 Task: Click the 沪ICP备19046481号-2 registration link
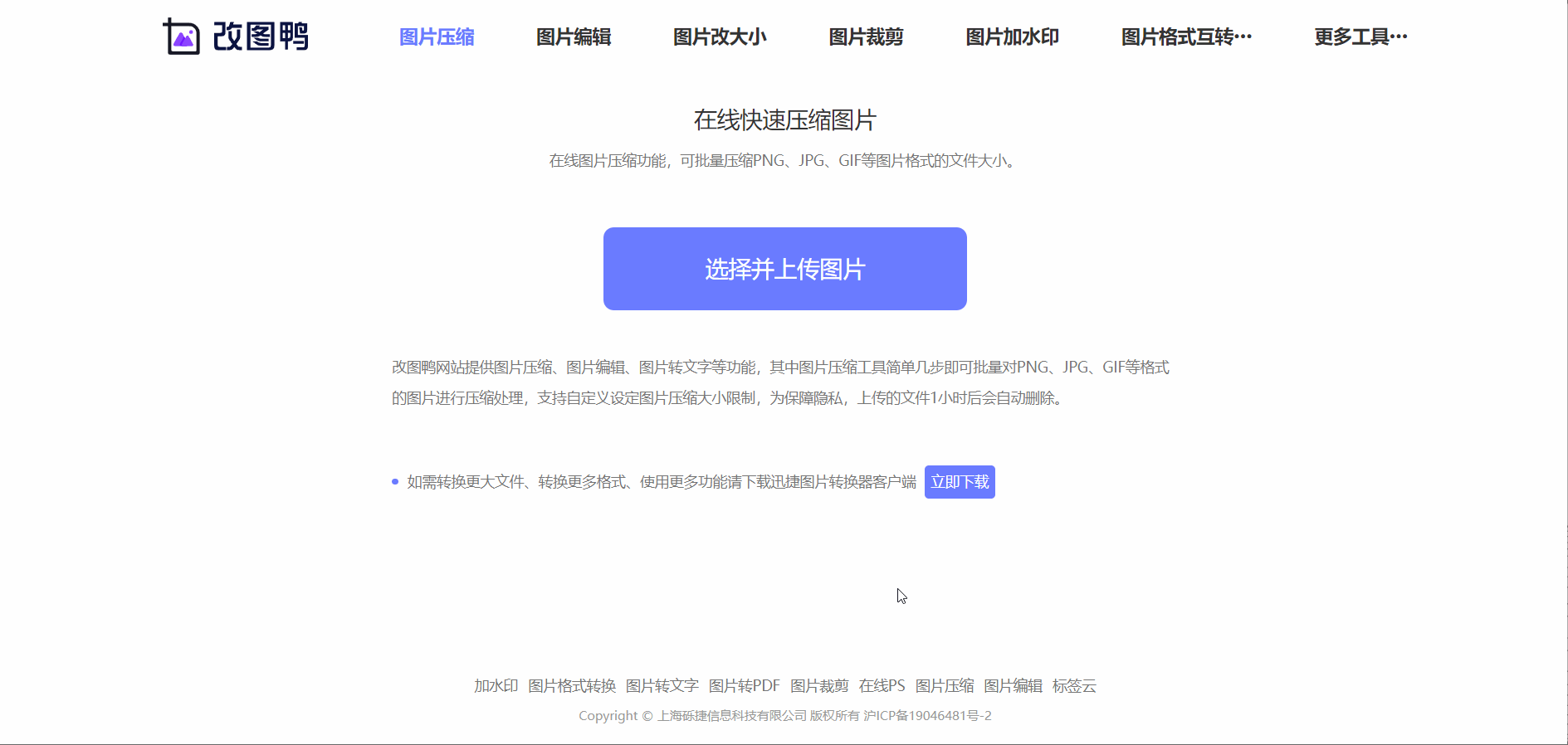(x=927, y=716)
